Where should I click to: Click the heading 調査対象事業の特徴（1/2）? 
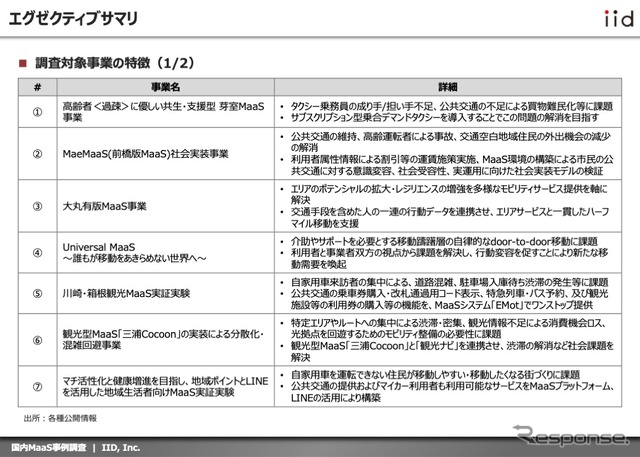click(116, 63)
